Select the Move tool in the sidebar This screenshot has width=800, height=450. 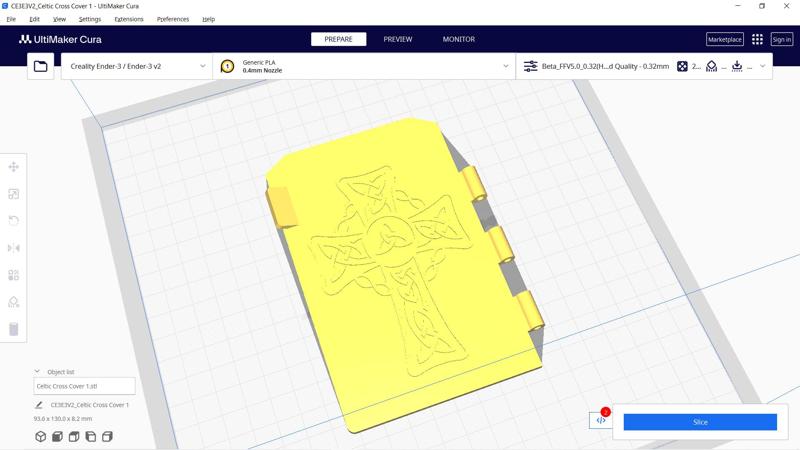14,167
